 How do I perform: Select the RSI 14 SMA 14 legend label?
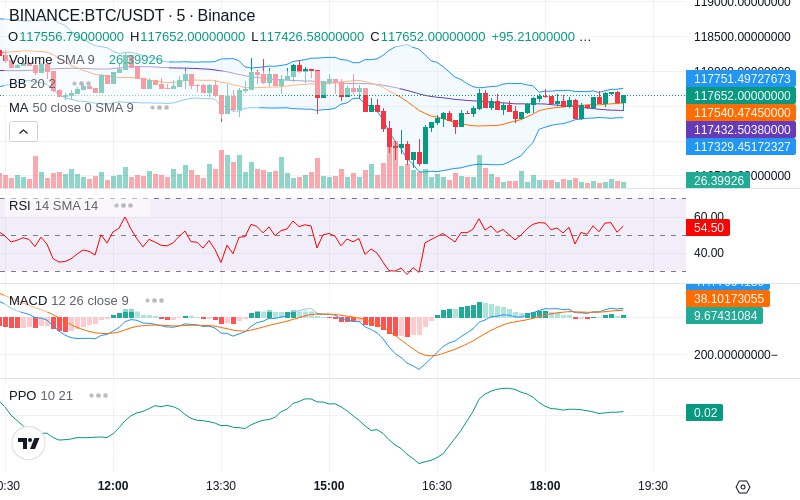point(54,206)
